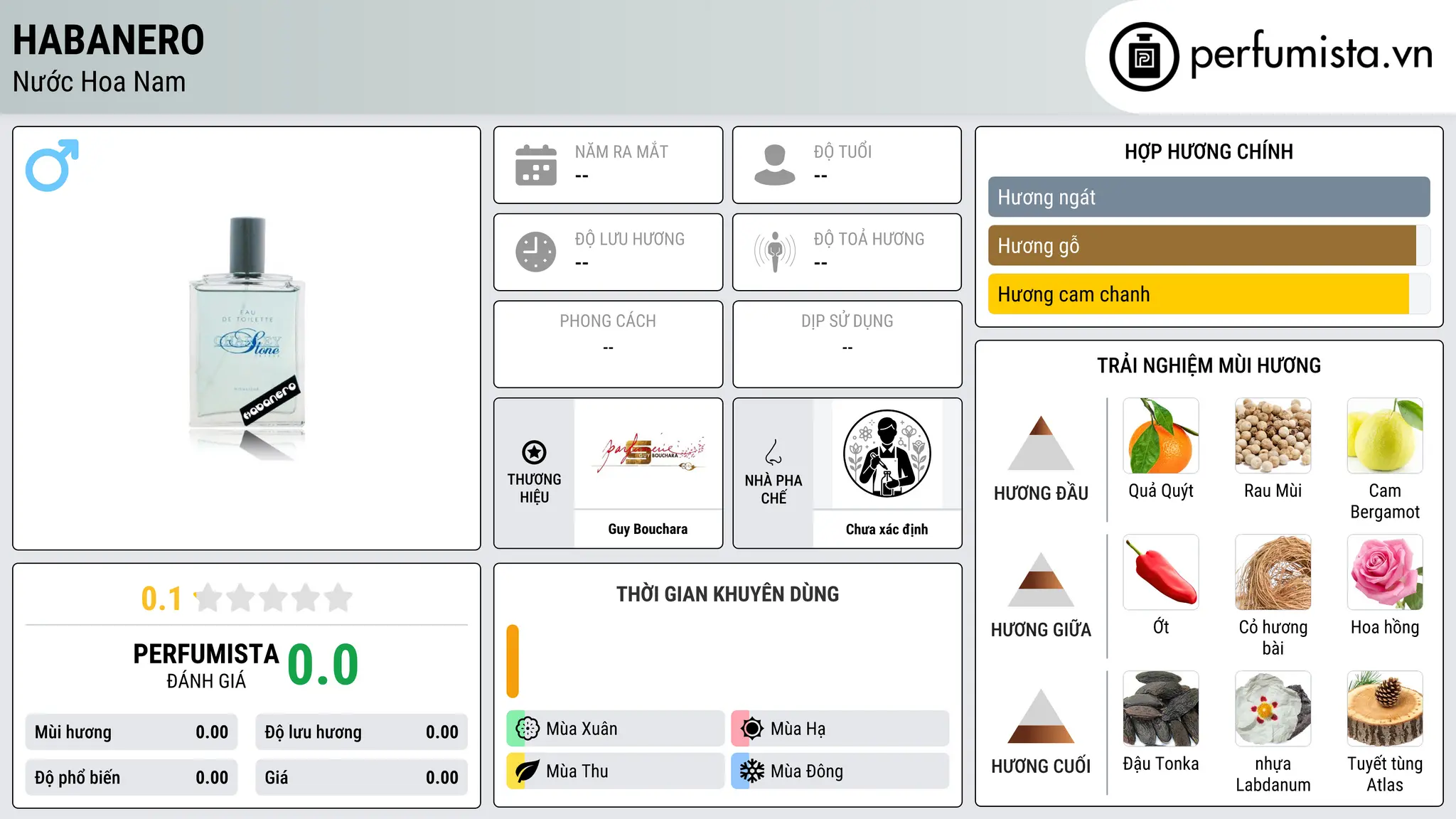Click the PHONG CÁCH style card
Image resolution: width=1456 pixels, height=819 pixels.
click(609, 344)
